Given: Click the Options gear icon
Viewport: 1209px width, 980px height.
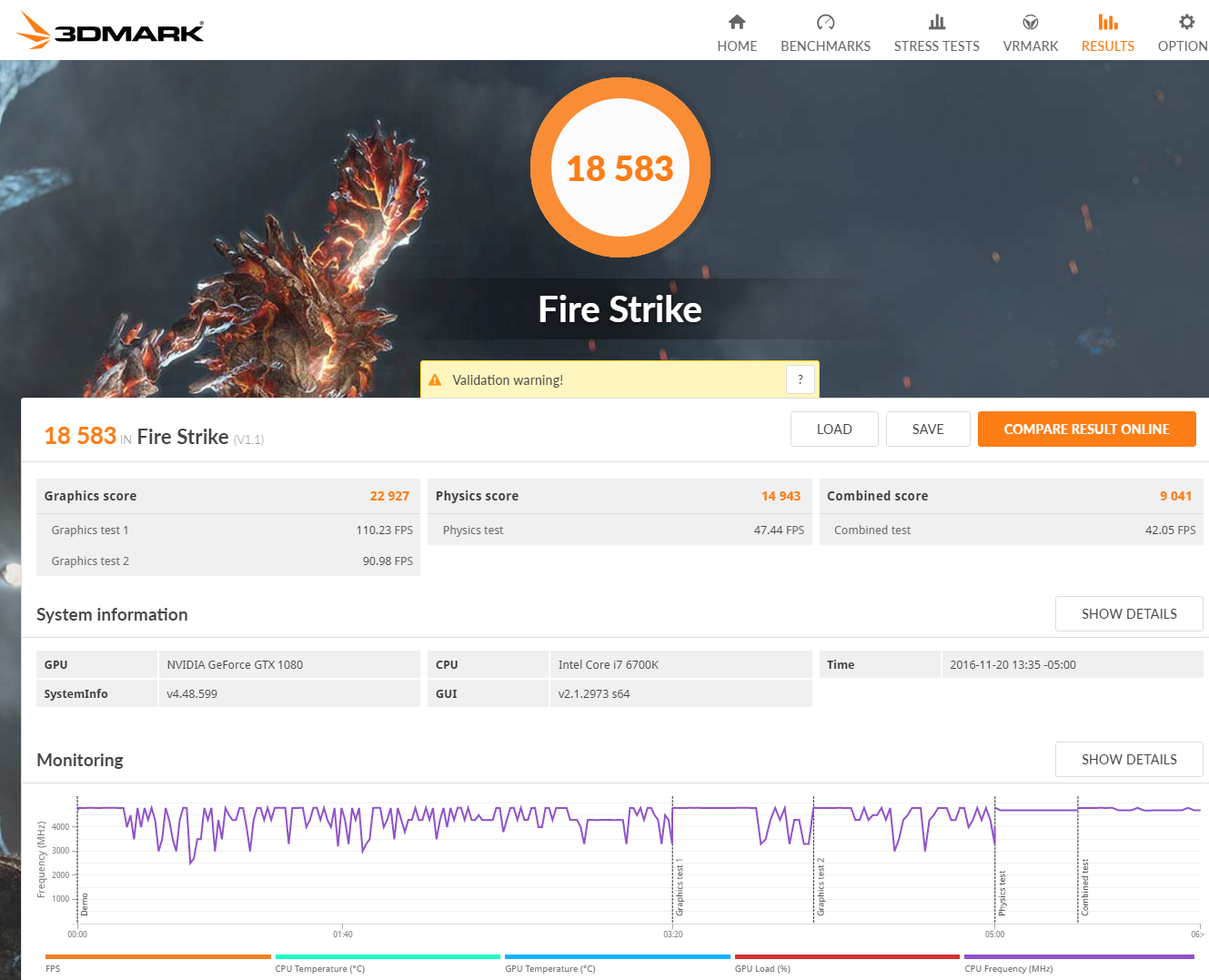Looking at the screenshot, I should [1186, 22].
